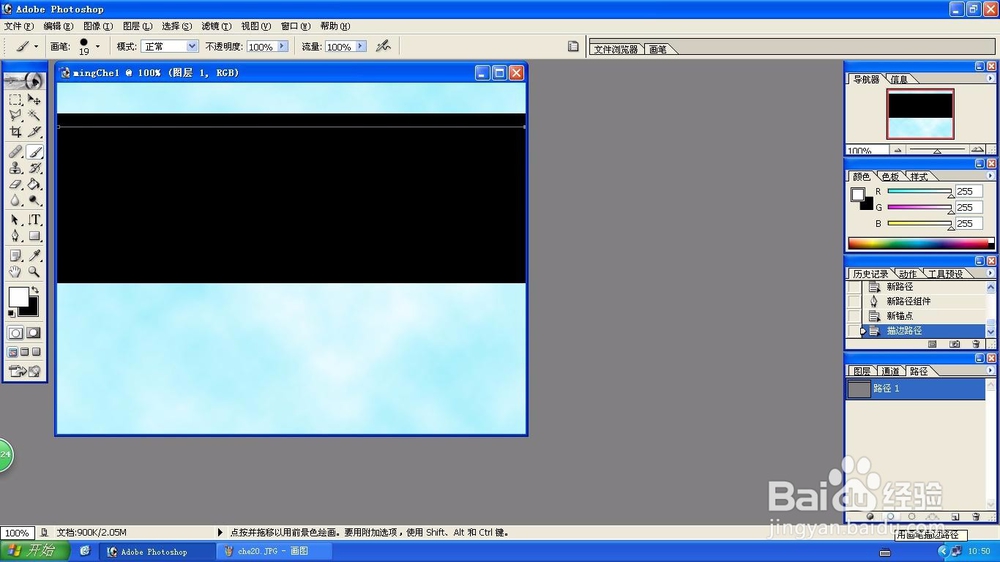Select the Move tool
The height and width of the screenshot is (562, 1000).
click(34, 100)
